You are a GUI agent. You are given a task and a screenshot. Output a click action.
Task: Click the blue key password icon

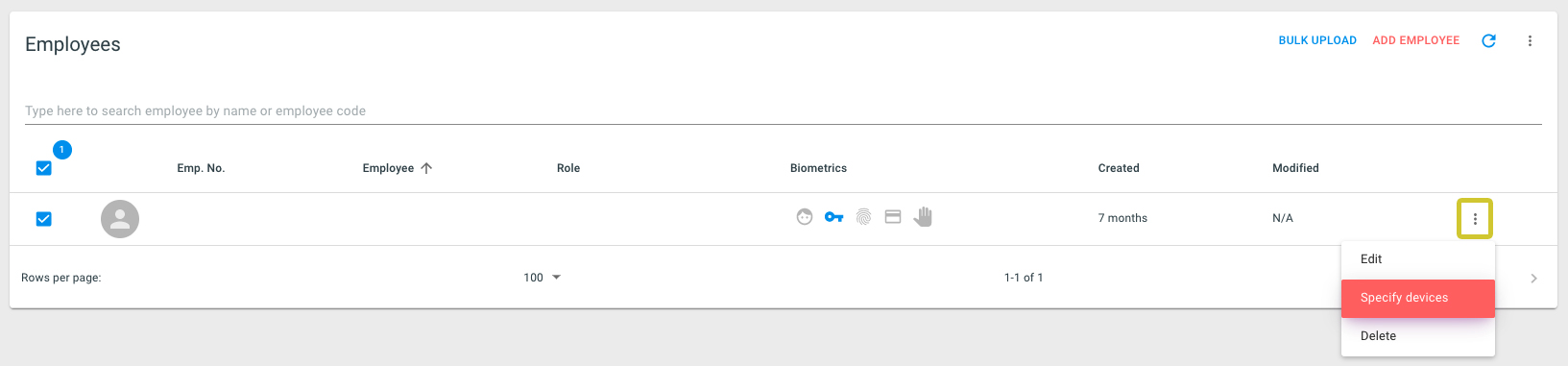pyautogui.click(x=833, y=217)
